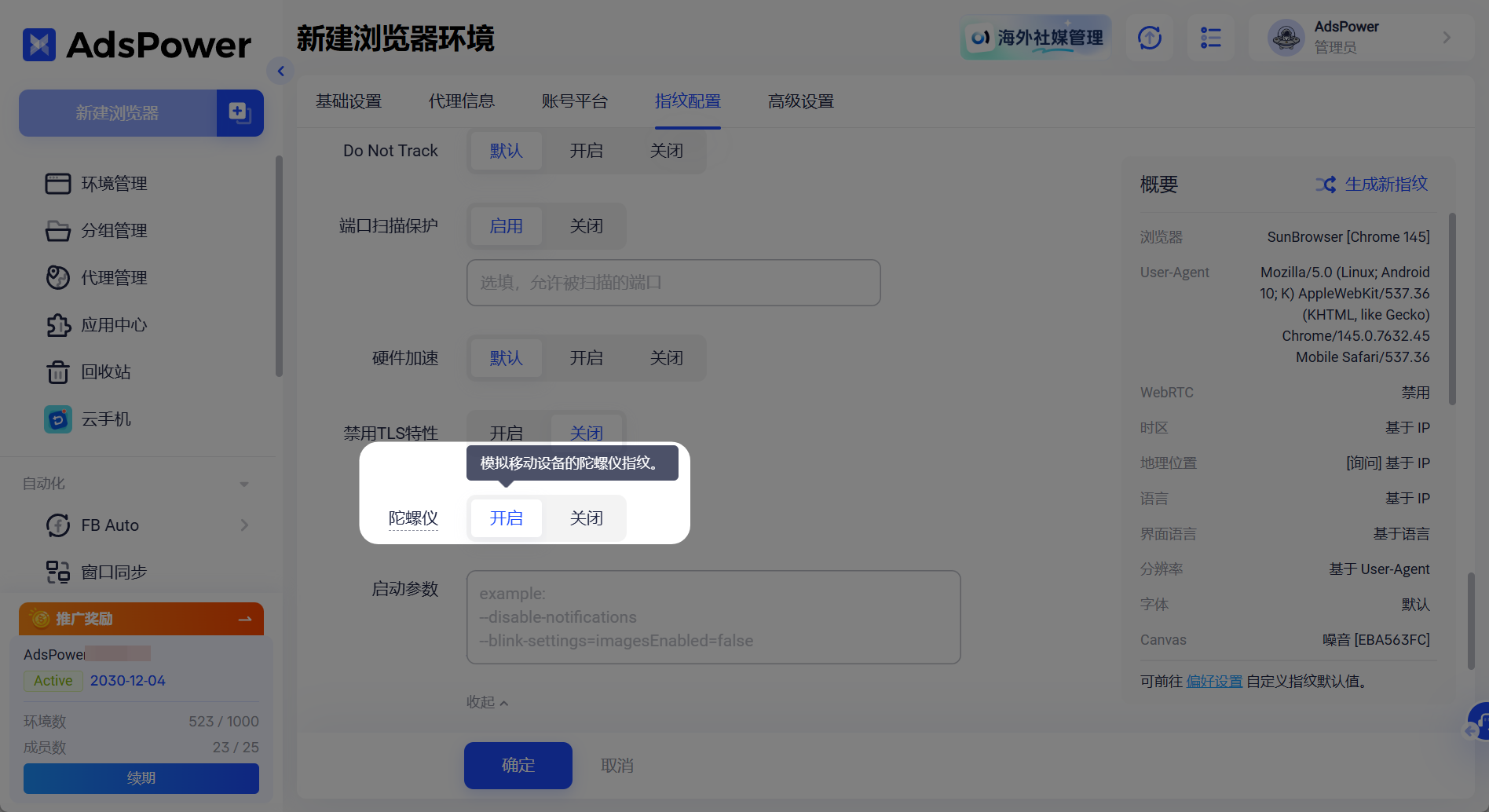Click the AdsPower logo icon
Image resolution: width=1489 pixels, height=812 pixels.
click(39, 45)
